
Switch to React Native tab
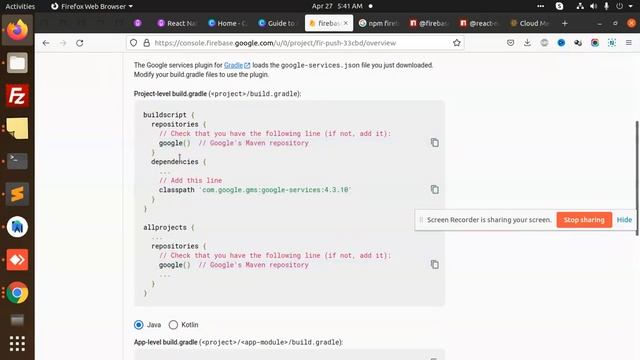[x=177, y=24]
